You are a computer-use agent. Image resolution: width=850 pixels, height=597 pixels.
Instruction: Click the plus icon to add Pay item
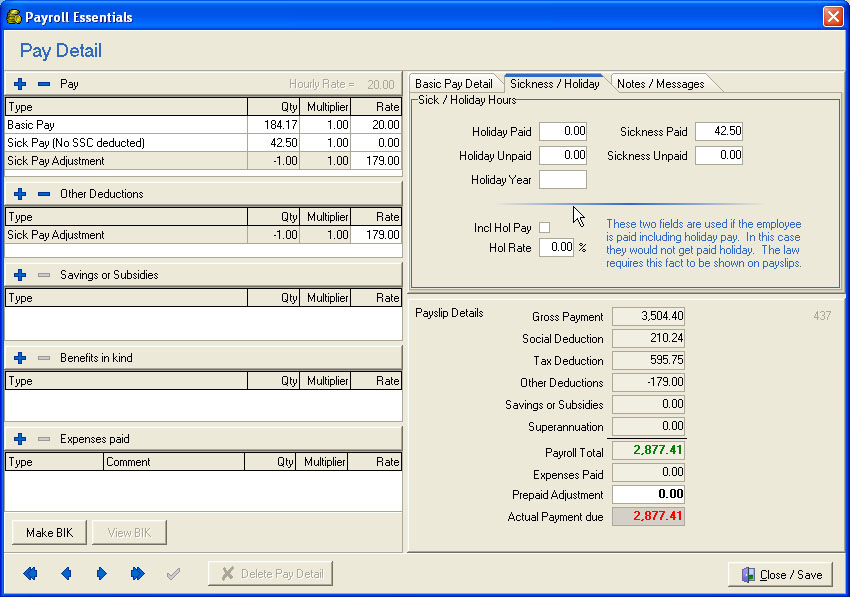point(20,84)
